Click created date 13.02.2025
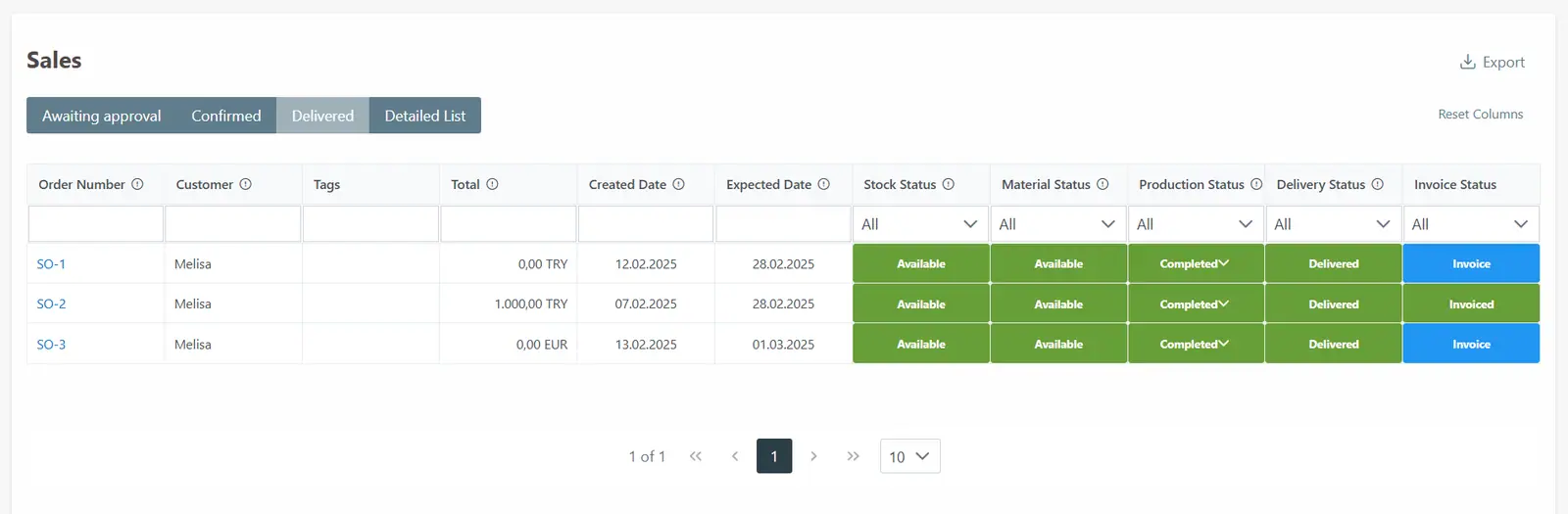The height and width of the screenshot is (514, 1568). pos(646,345)
